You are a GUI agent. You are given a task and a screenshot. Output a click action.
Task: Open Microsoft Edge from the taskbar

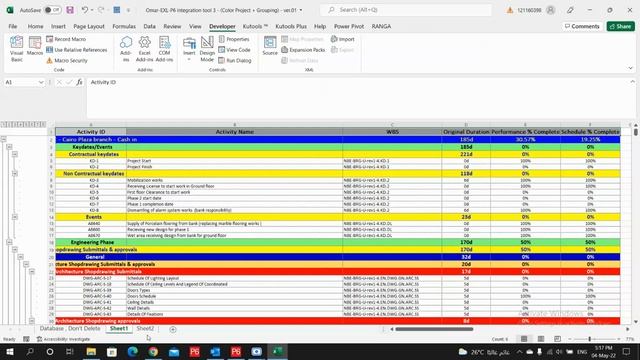tap(133, 351)
